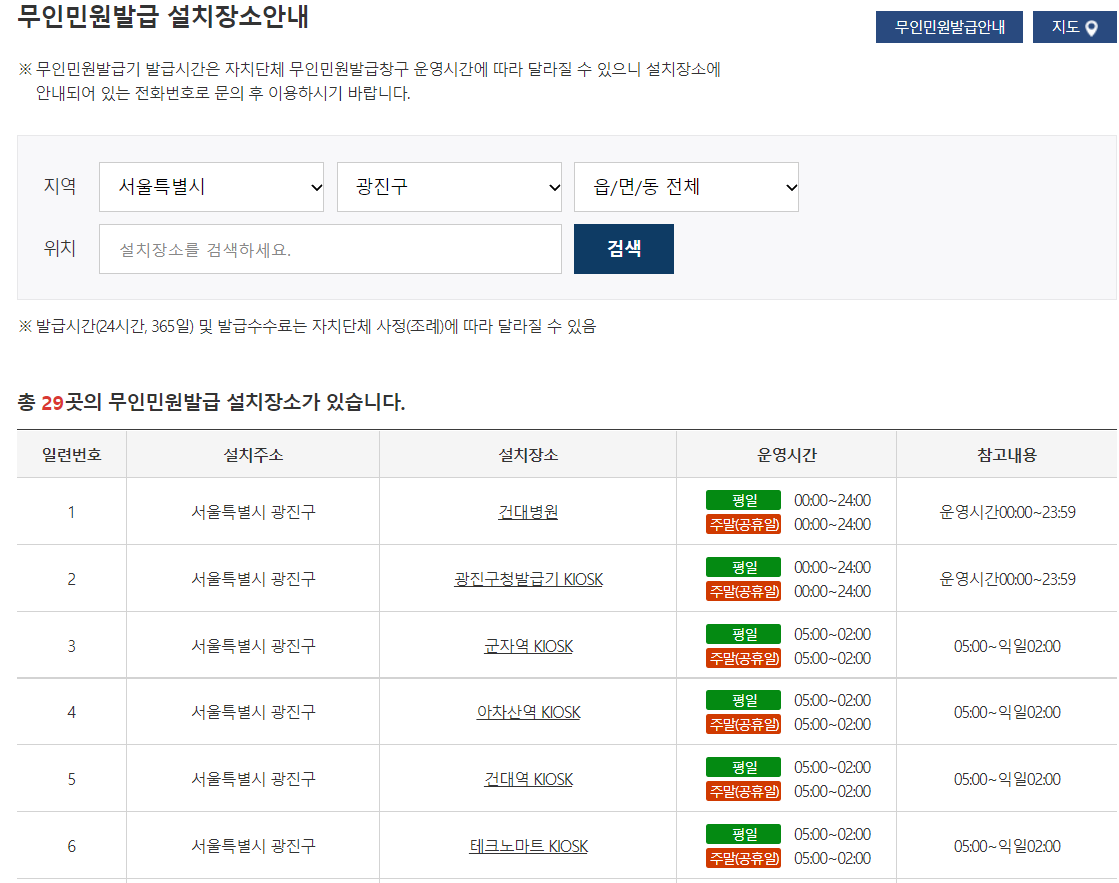Click the 위치 location search input field
Screen dimensions: 1119x883
pyautogui.click(x=330, y=248)
